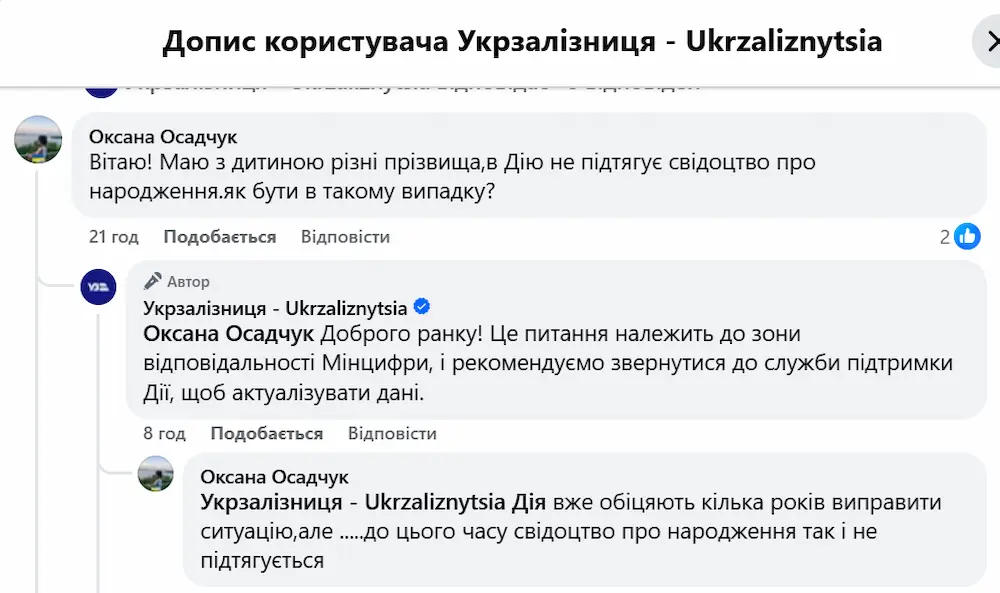Click the reaction count showing 2
This screenshot has width=1000, height=593.
[944, 237]
